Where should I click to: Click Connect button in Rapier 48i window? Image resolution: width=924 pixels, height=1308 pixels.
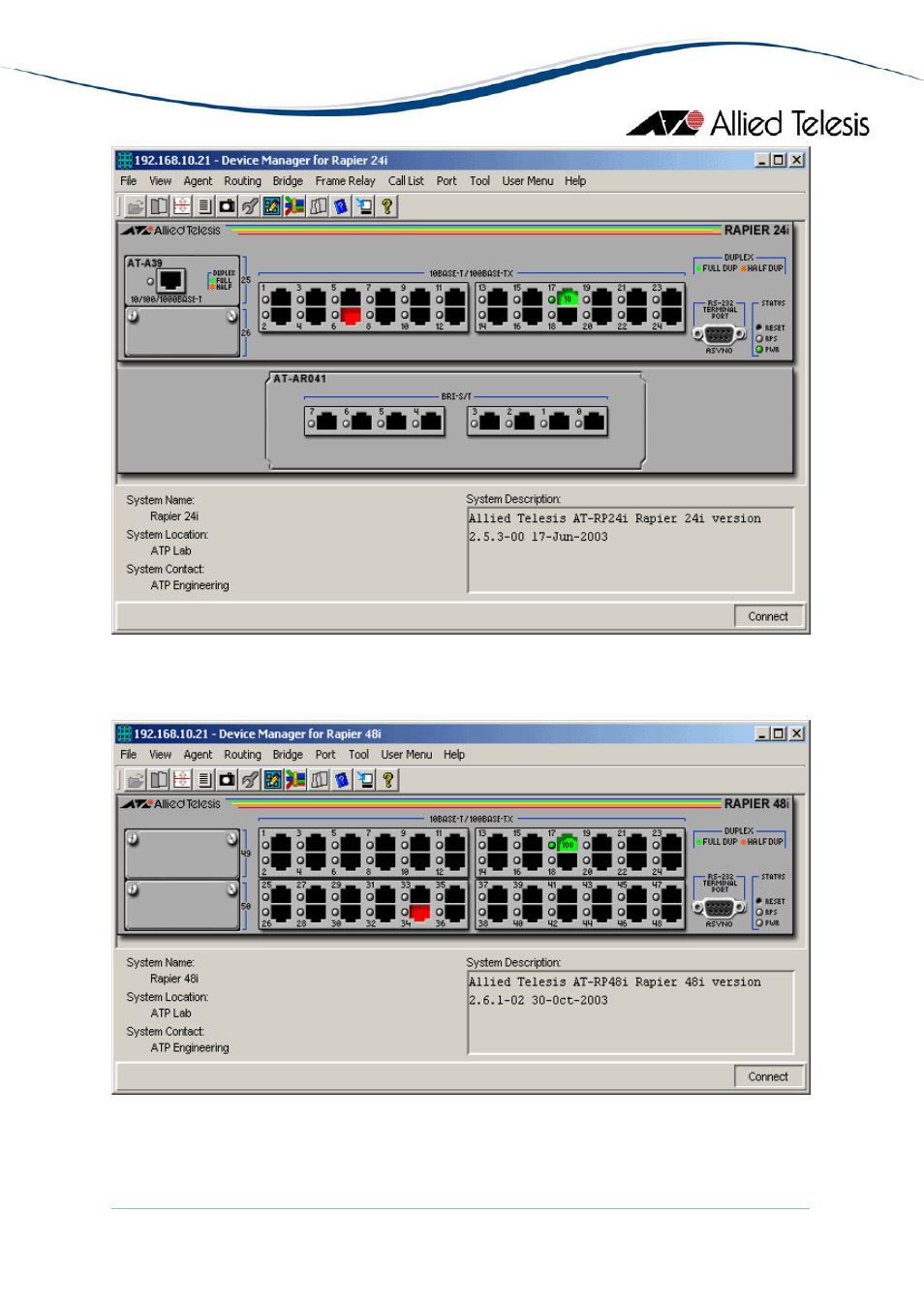(x=768, y=1076)
